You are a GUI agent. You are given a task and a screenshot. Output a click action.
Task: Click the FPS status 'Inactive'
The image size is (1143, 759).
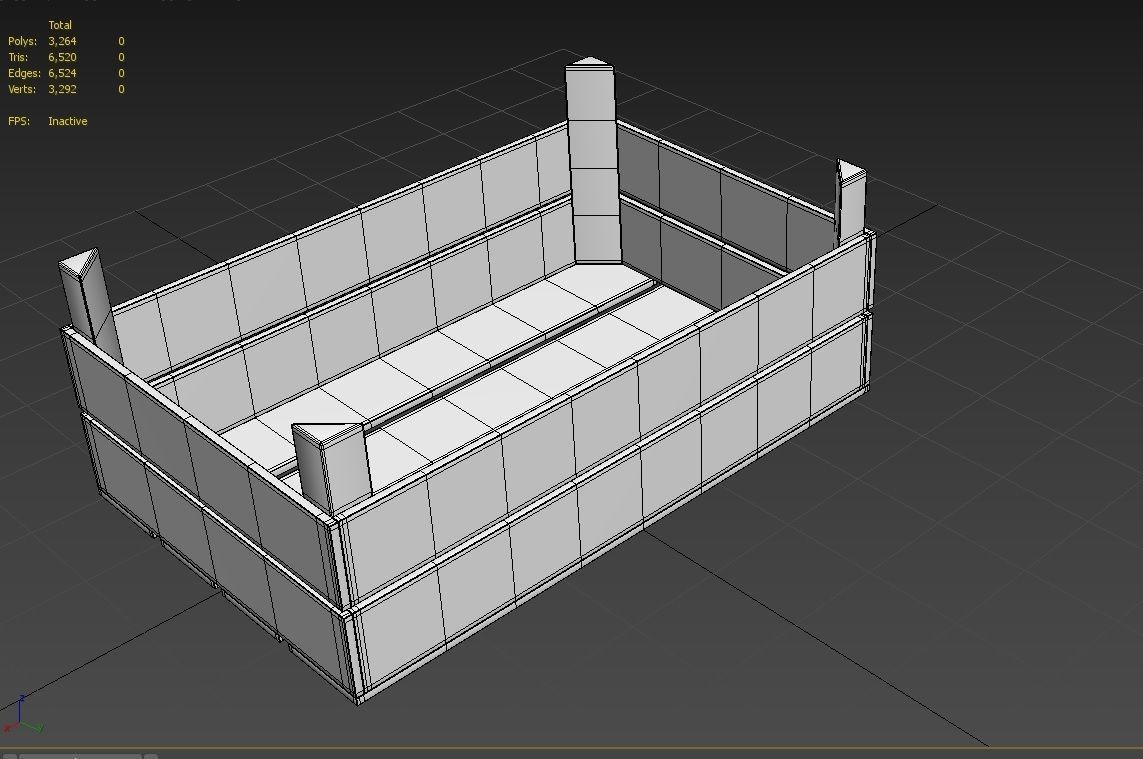68,121
